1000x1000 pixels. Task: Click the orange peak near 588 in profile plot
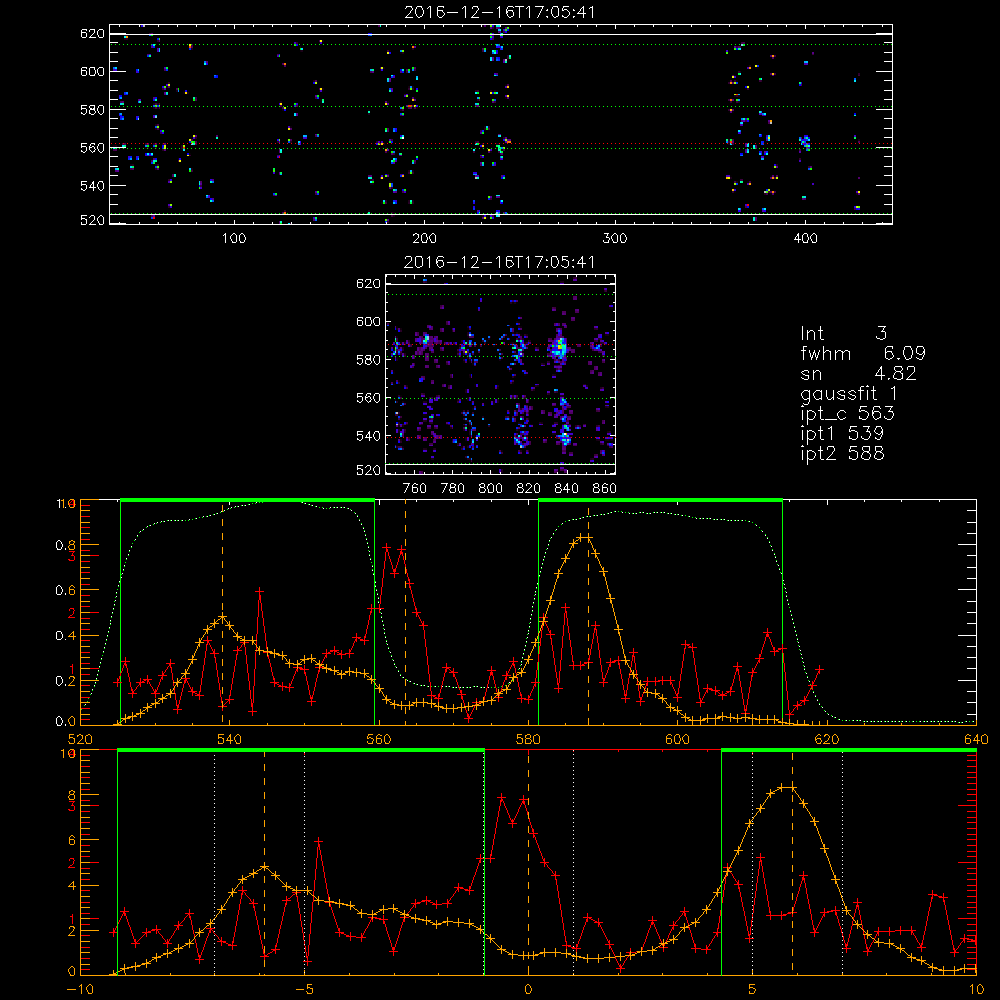(x=584, y=538)
